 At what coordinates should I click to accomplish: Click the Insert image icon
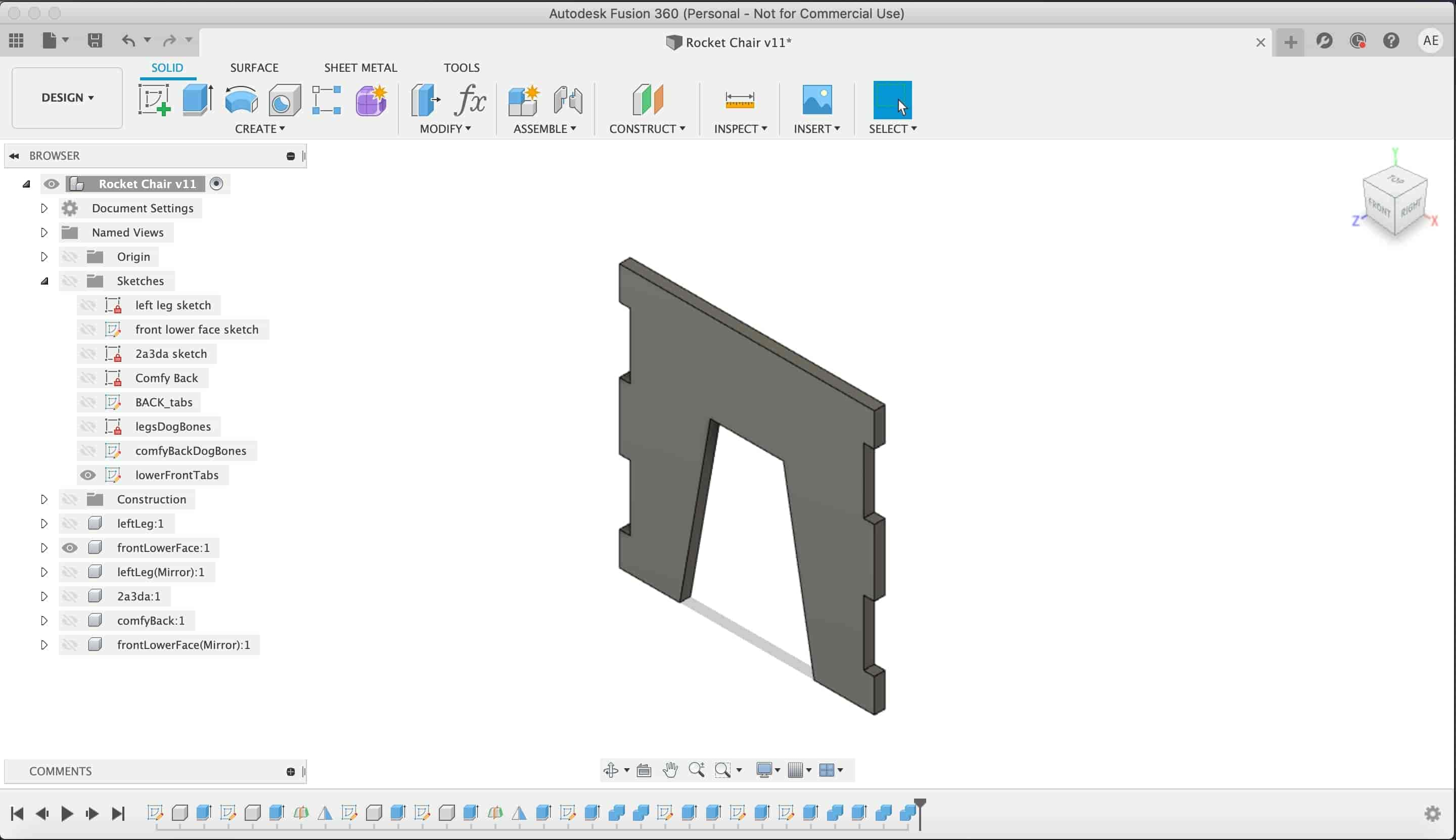coord(817,100)
